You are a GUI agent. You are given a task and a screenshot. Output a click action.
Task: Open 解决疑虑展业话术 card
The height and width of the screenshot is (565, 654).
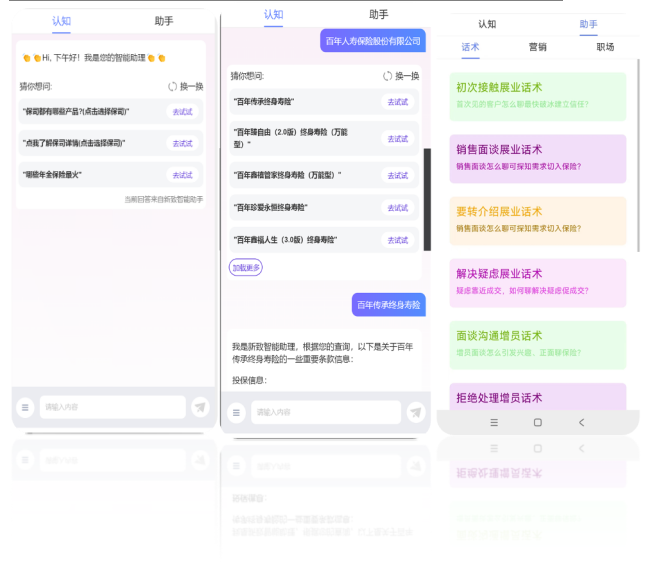[x=538, y=283]
